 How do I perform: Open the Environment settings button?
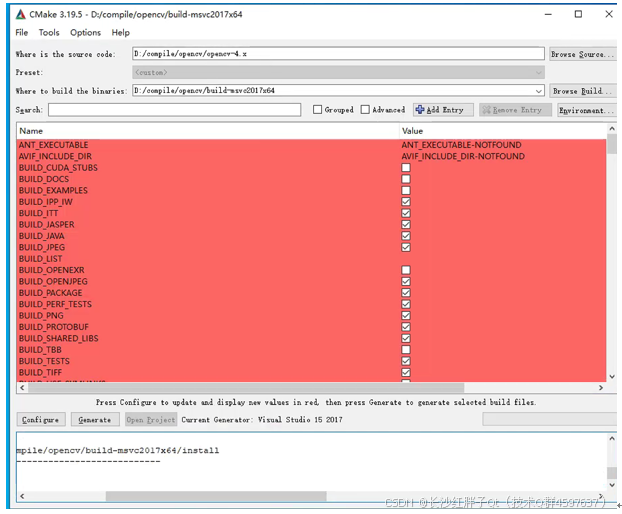coord(586,110)
